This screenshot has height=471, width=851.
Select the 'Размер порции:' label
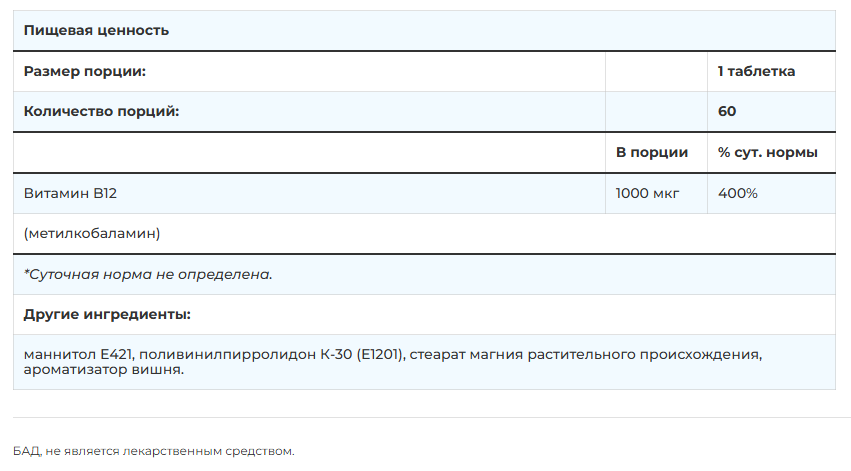click(85, 71)
